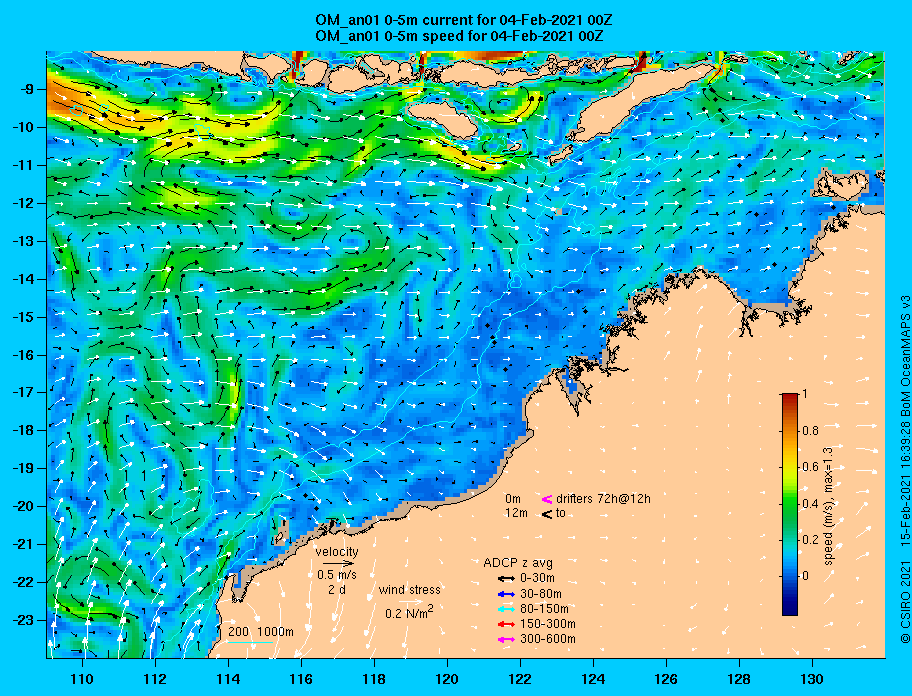Click the black ADCP 0-30m double arrow

[x=507, y=579]
